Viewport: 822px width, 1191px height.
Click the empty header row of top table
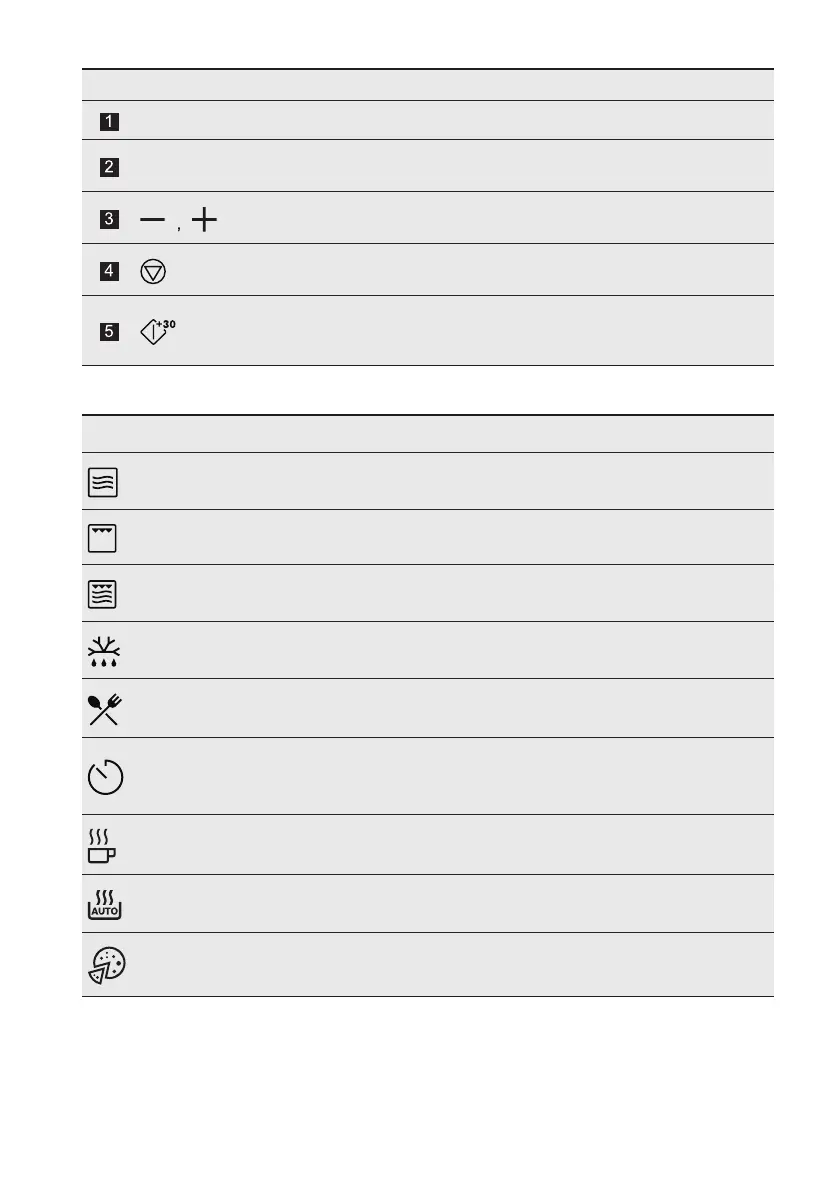(x=428, y=85)
